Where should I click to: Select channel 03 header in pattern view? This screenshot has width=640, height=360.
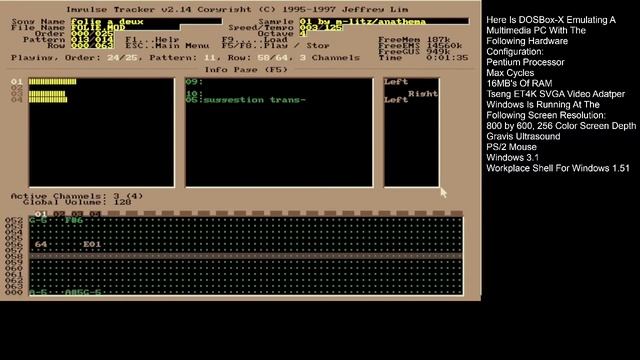[x=77, y=213]
